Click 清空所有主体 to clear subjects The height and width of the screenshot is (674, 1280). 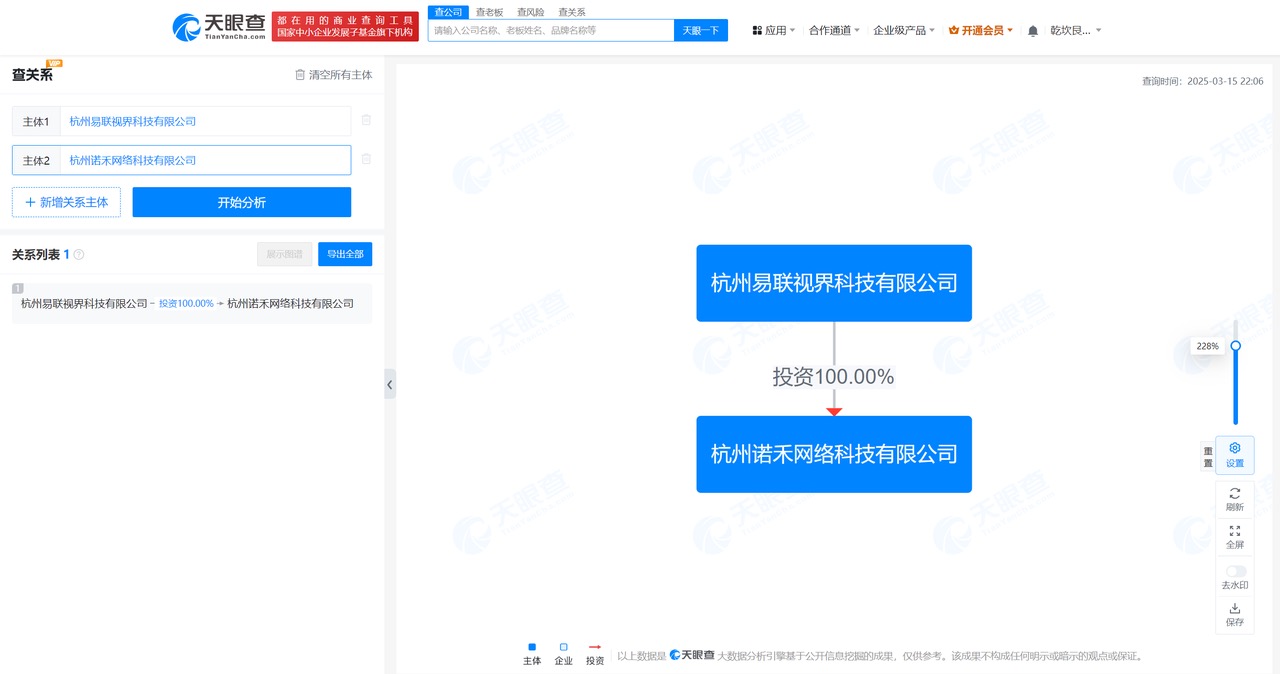click(333, 75)
